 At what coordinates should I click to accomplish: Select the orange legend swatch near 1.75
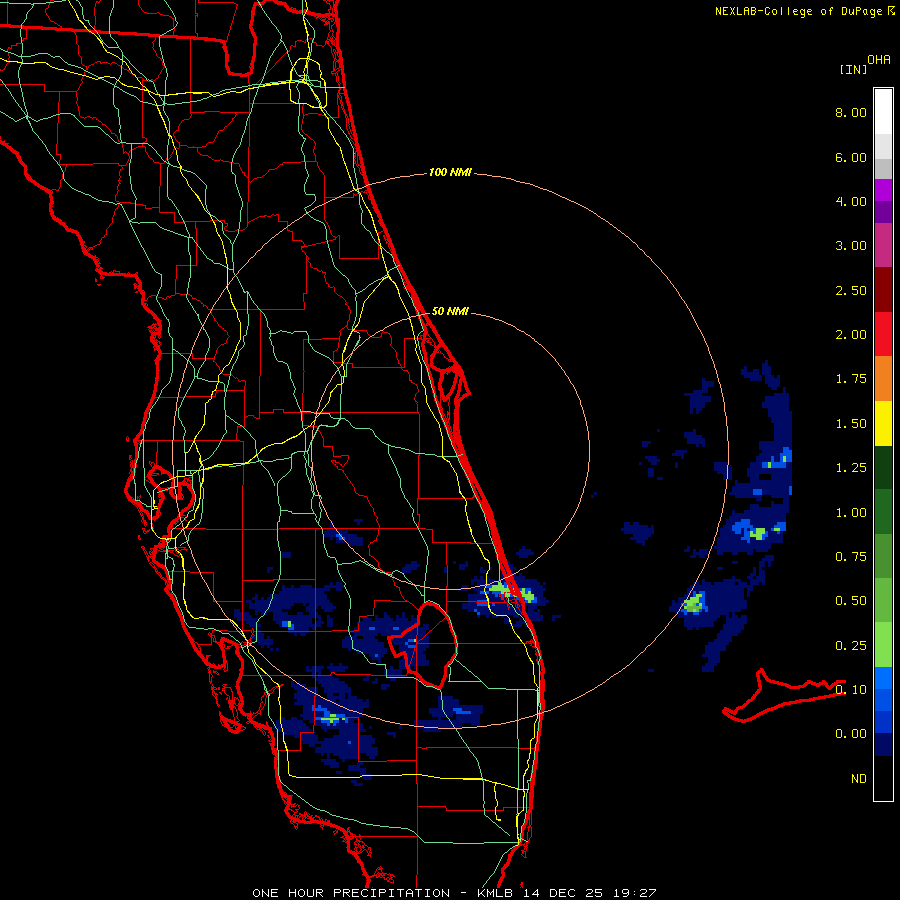[x=883, y=379]
